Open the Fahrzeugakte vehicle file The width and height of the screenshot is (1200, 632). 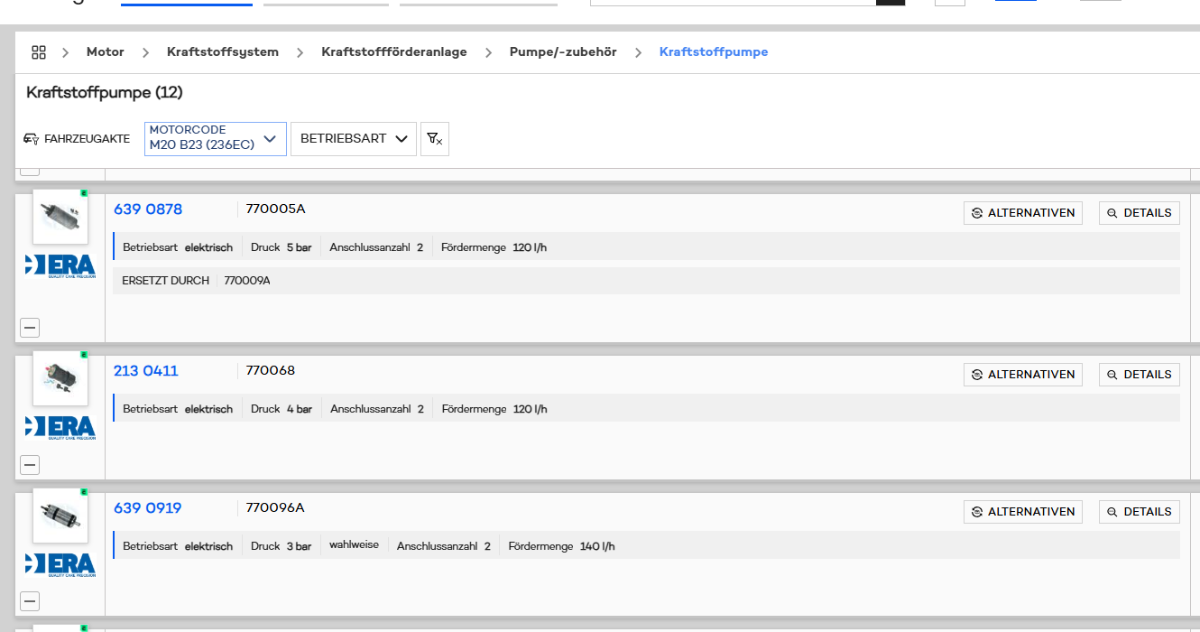click(x=76, y=139)
